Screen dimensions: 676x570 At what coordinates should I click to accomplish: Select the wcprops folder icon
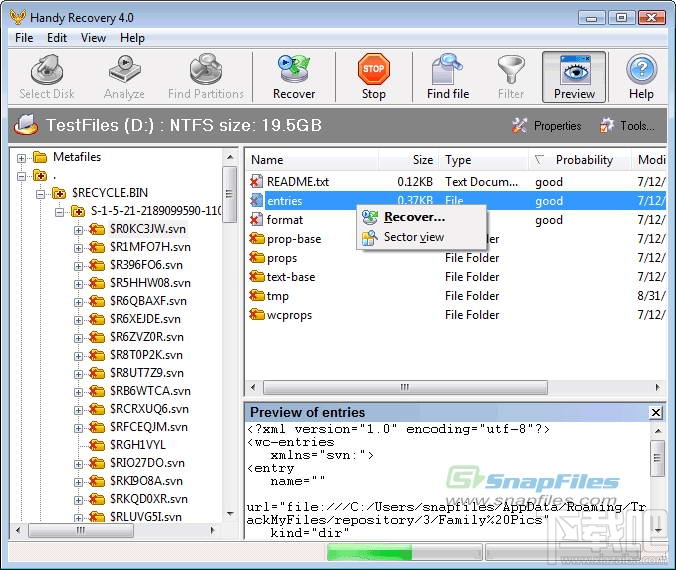tap(257, 314)
